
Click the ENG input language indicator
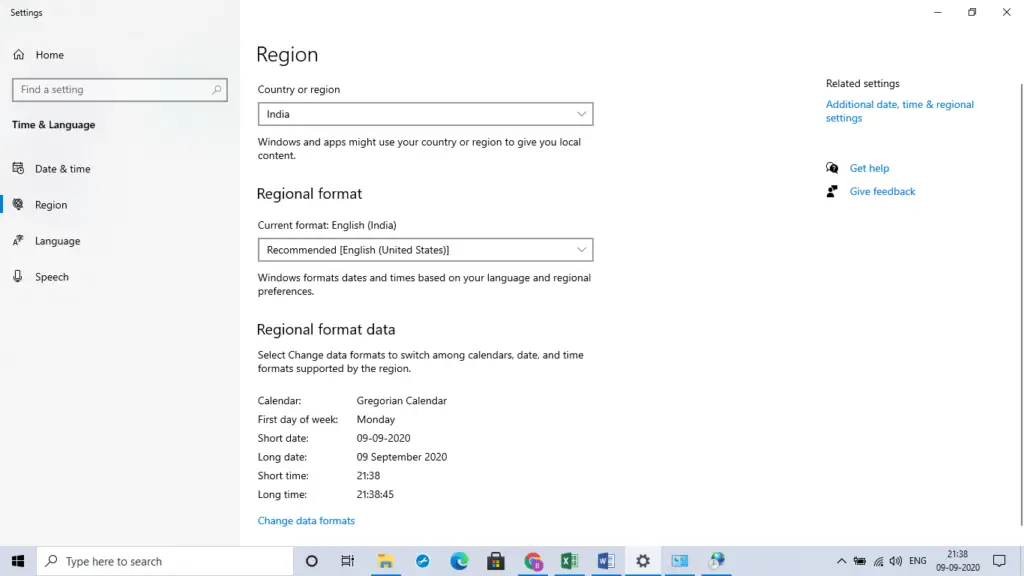coord(918,561)
